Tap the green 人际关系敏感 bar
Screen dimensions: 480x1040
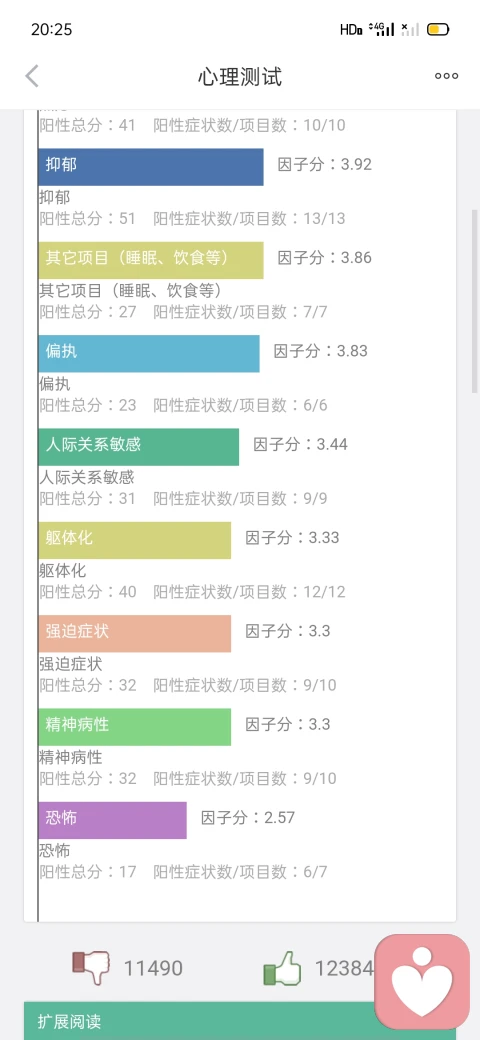tap(139, 447)
